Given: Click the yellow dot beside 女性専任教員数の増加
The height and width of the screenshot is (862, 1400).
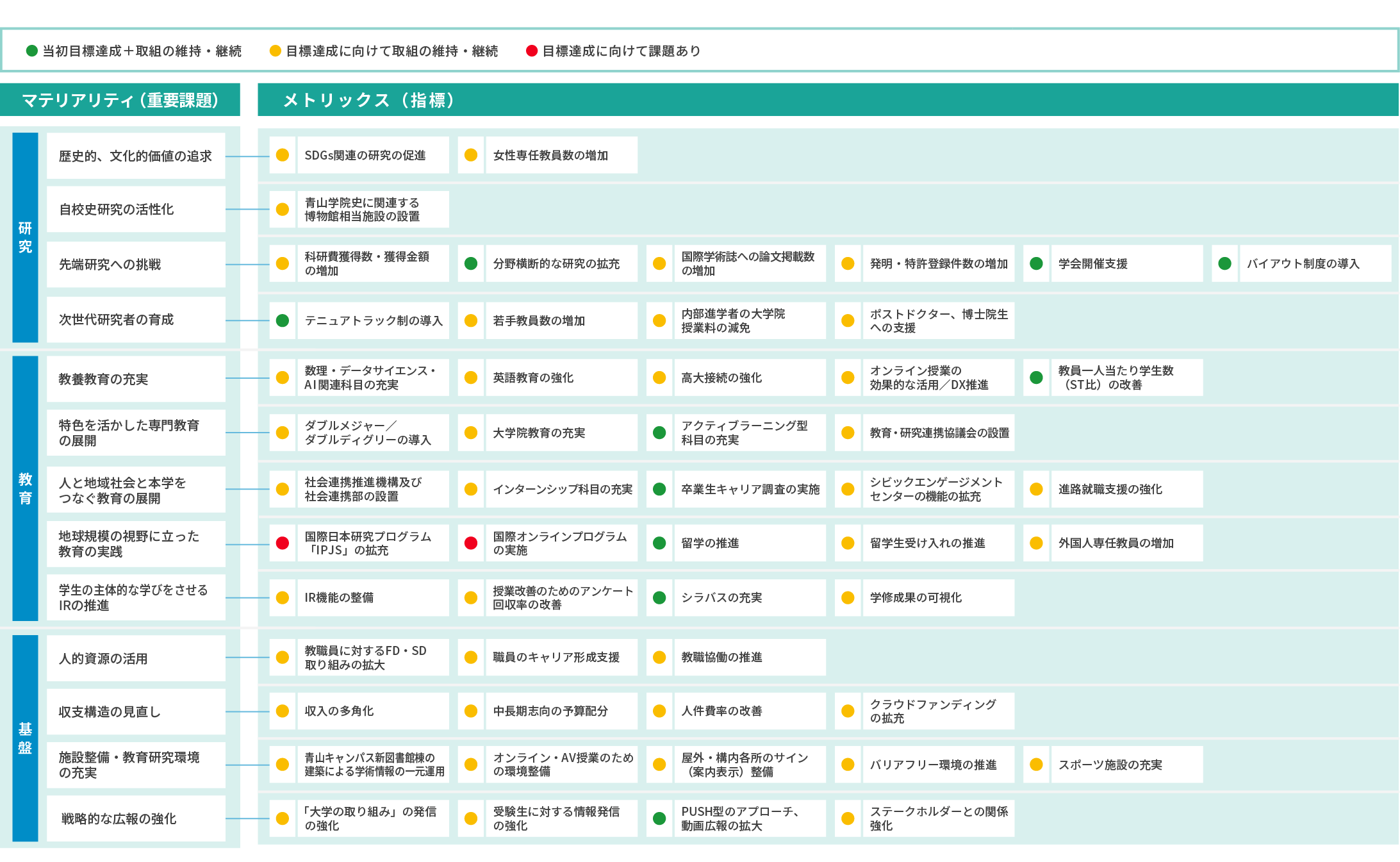Looking at the screenshot, I should (x=471, y=155).
